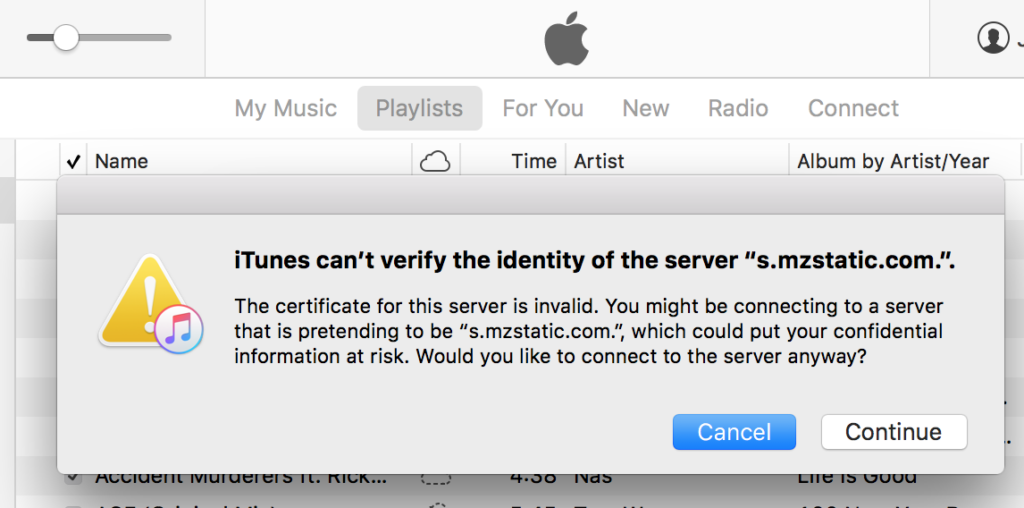This screenshot has height=508, width=1024.
Task: Open the Radio tab
Action: pos(738,108)
